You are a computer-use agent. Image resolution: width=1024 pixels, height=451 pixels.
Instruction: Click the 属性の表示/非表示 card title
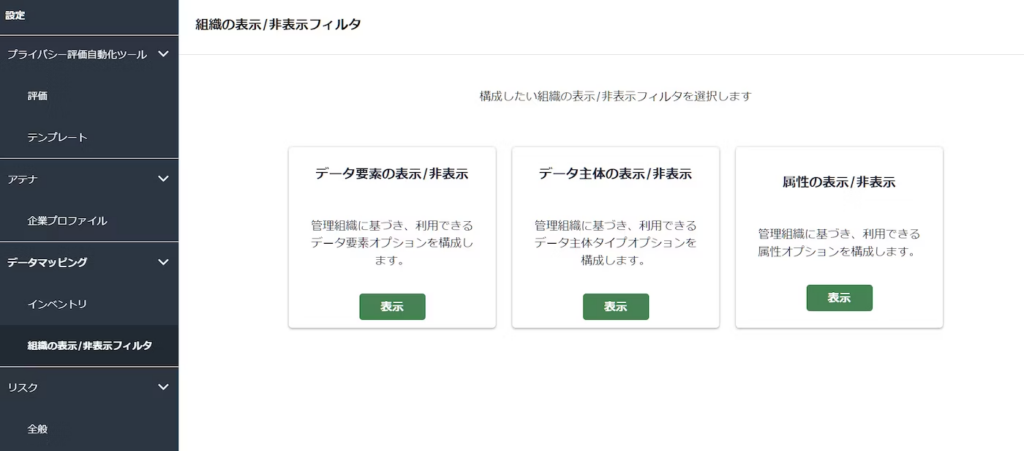click(838, 183)
